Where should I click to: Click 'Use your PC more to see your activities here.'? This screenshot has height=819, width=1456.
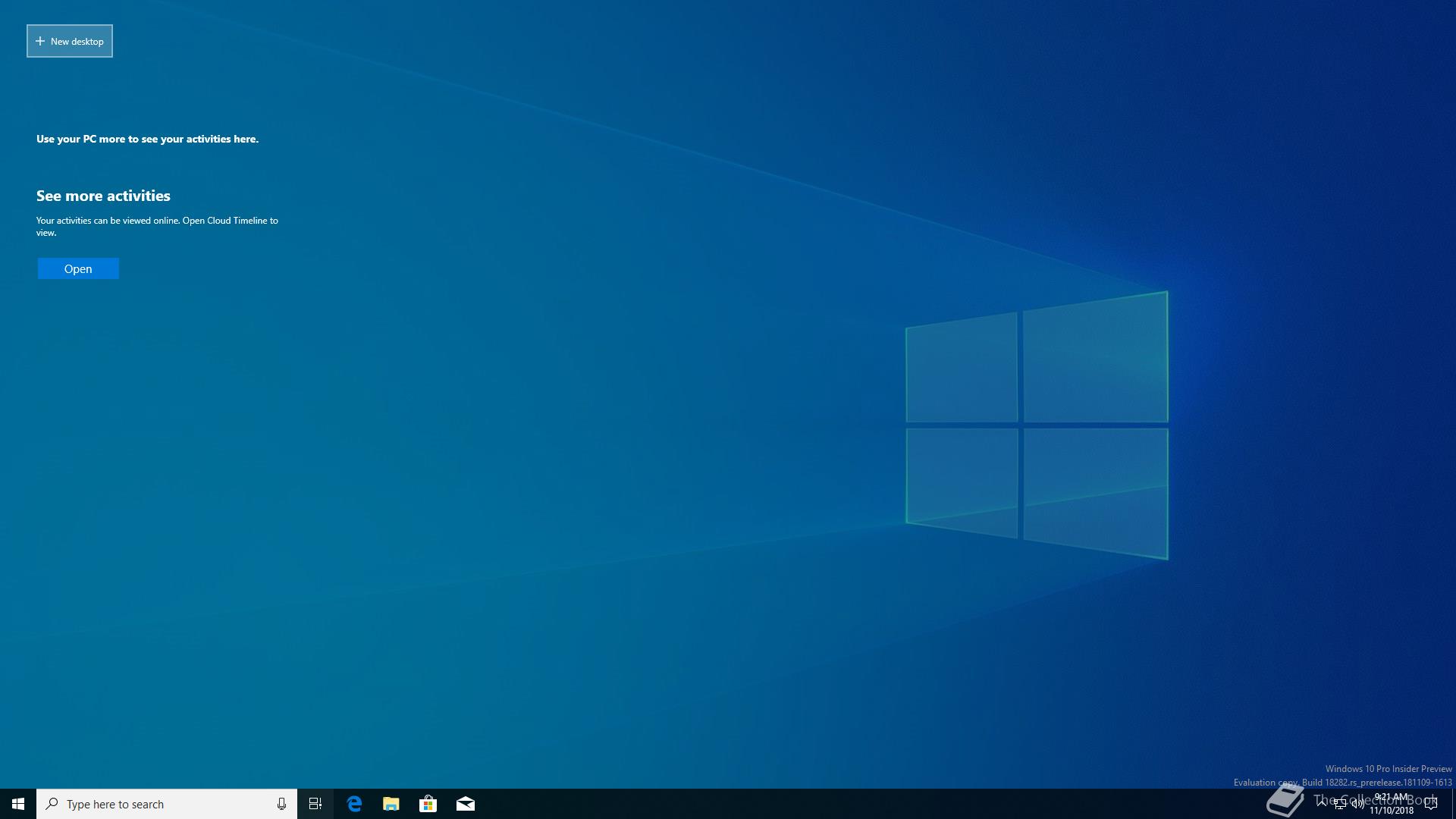coord(147,139)
